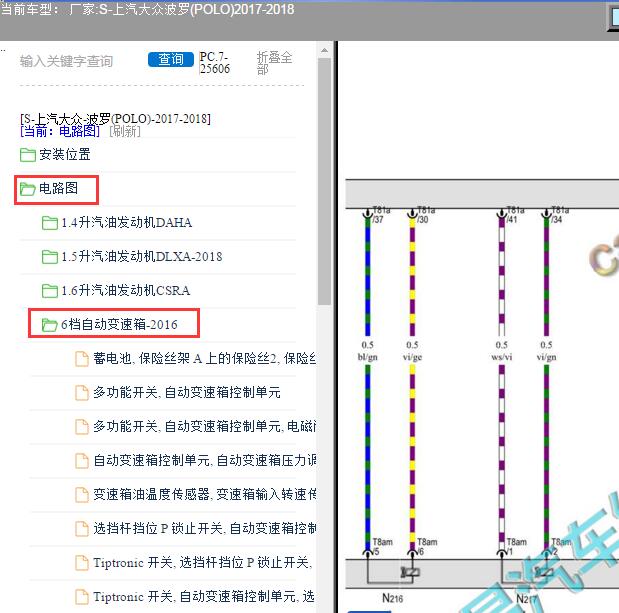Click connector label T8am/5
The height and width of the screenshot is (613, 619).
[x=383, y=547]
